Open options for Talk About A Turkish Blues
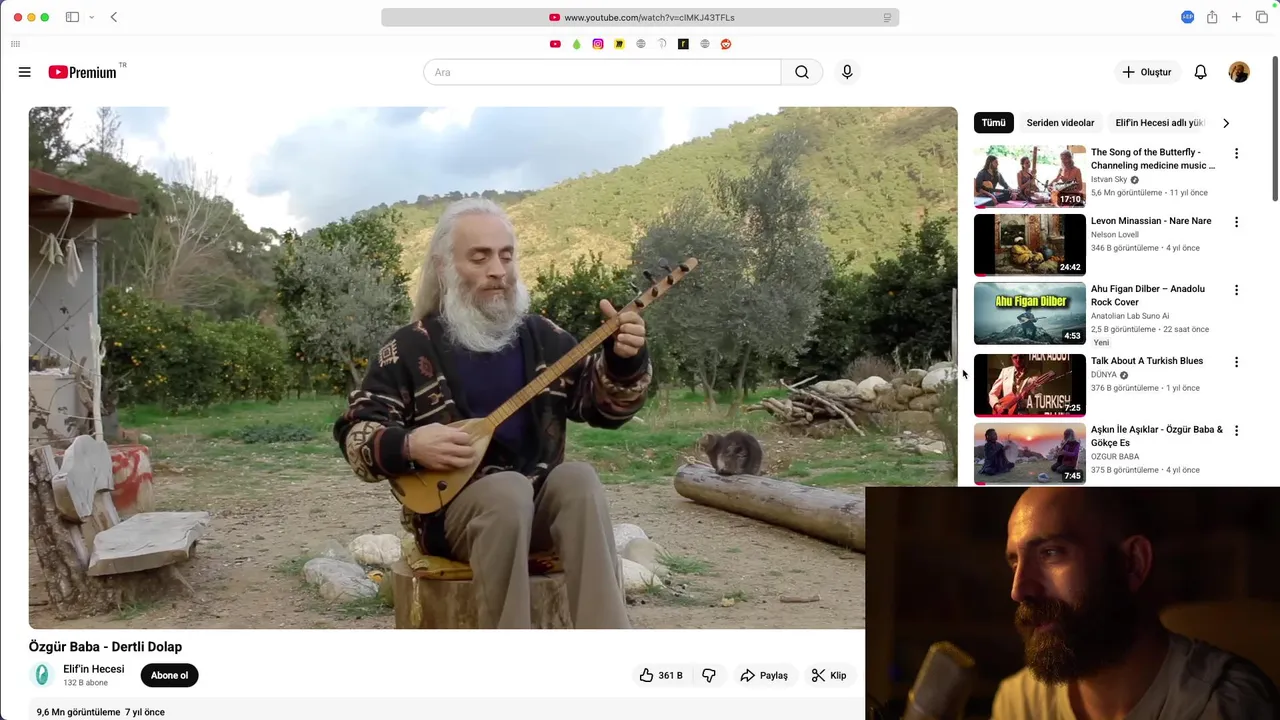Screen dimensions: 1280x720 pyautogui.click(x=1236, y=362)
